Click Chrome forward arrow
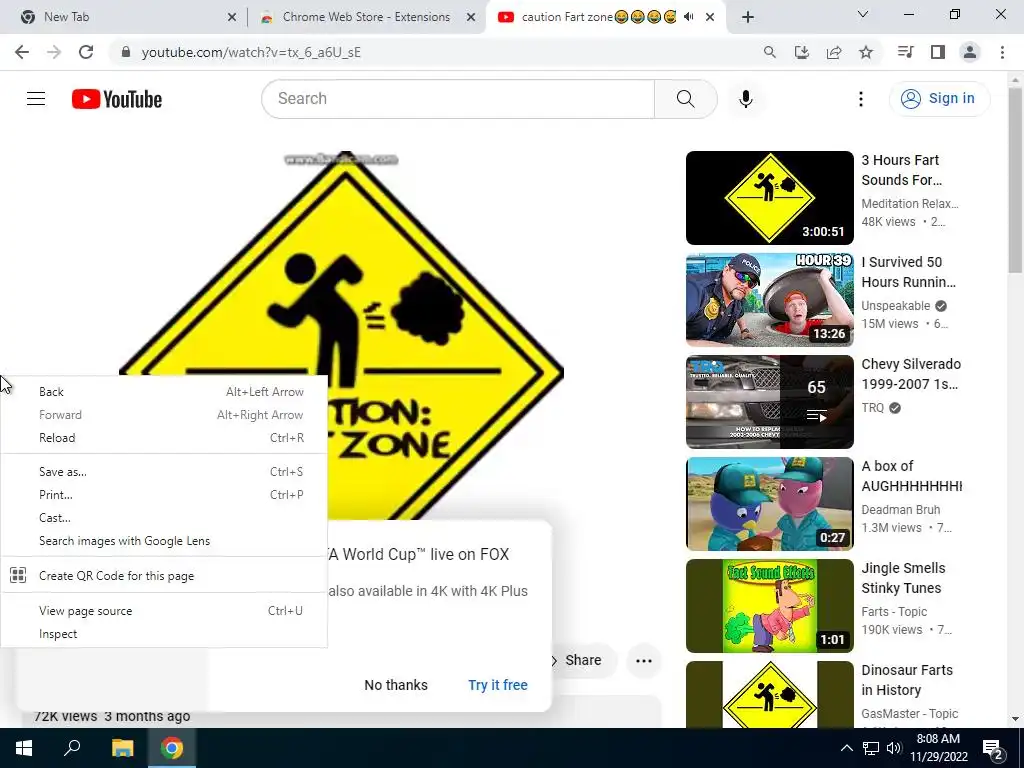This screenshot has height=768, width=1024. point(54,52)
